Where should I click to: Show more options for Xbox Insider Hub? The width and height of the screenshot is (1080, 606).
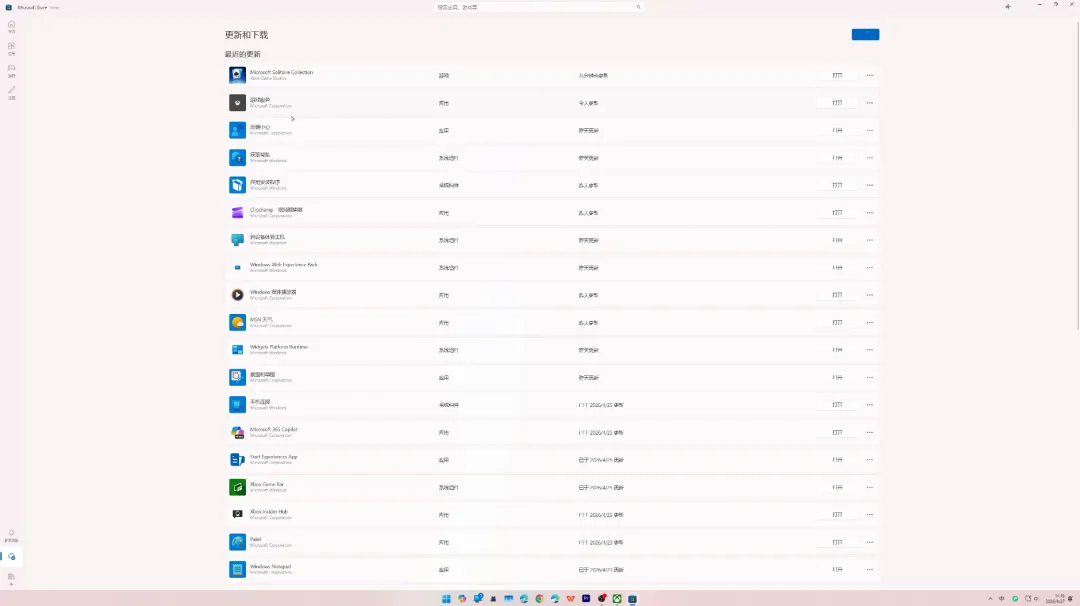pos(870,514)
